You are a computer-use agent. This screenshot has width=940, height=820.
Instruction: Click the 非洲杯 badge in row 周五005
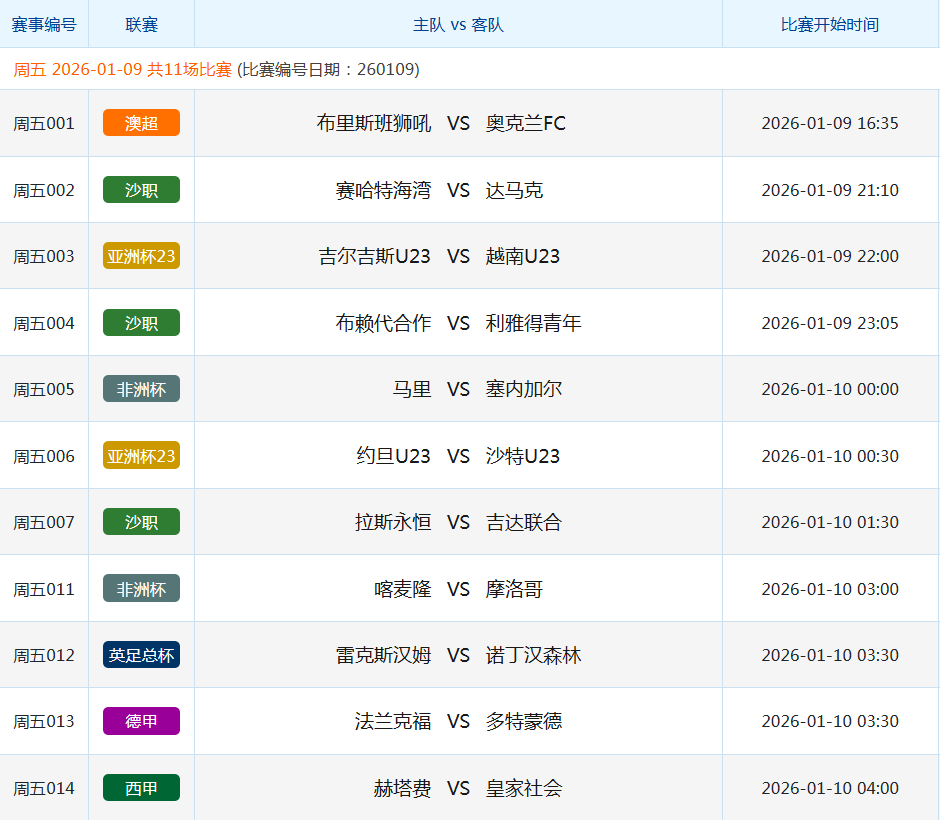click(141, 389)
